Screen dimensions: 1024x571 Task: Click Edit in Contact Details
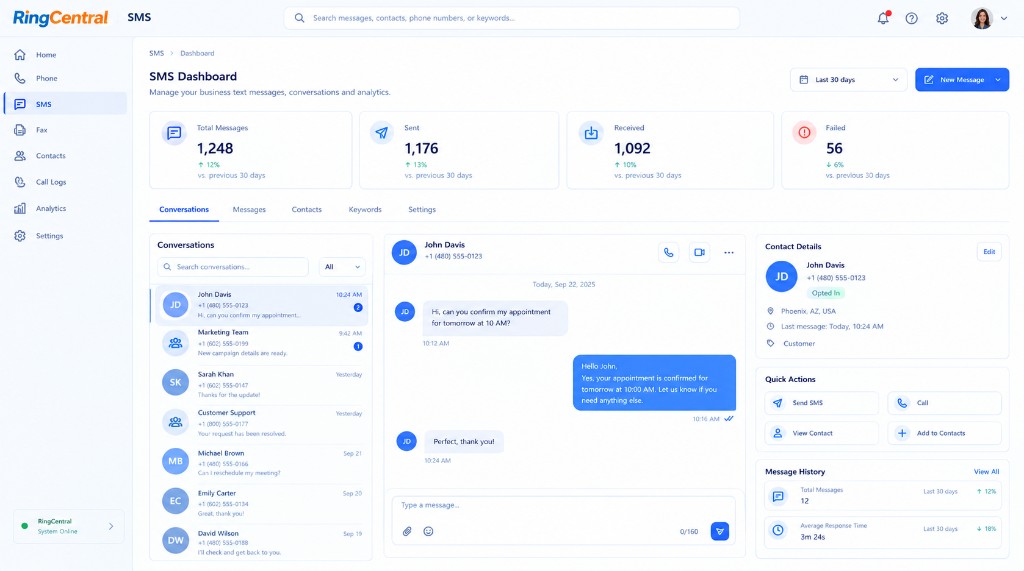tap(989, 252)
